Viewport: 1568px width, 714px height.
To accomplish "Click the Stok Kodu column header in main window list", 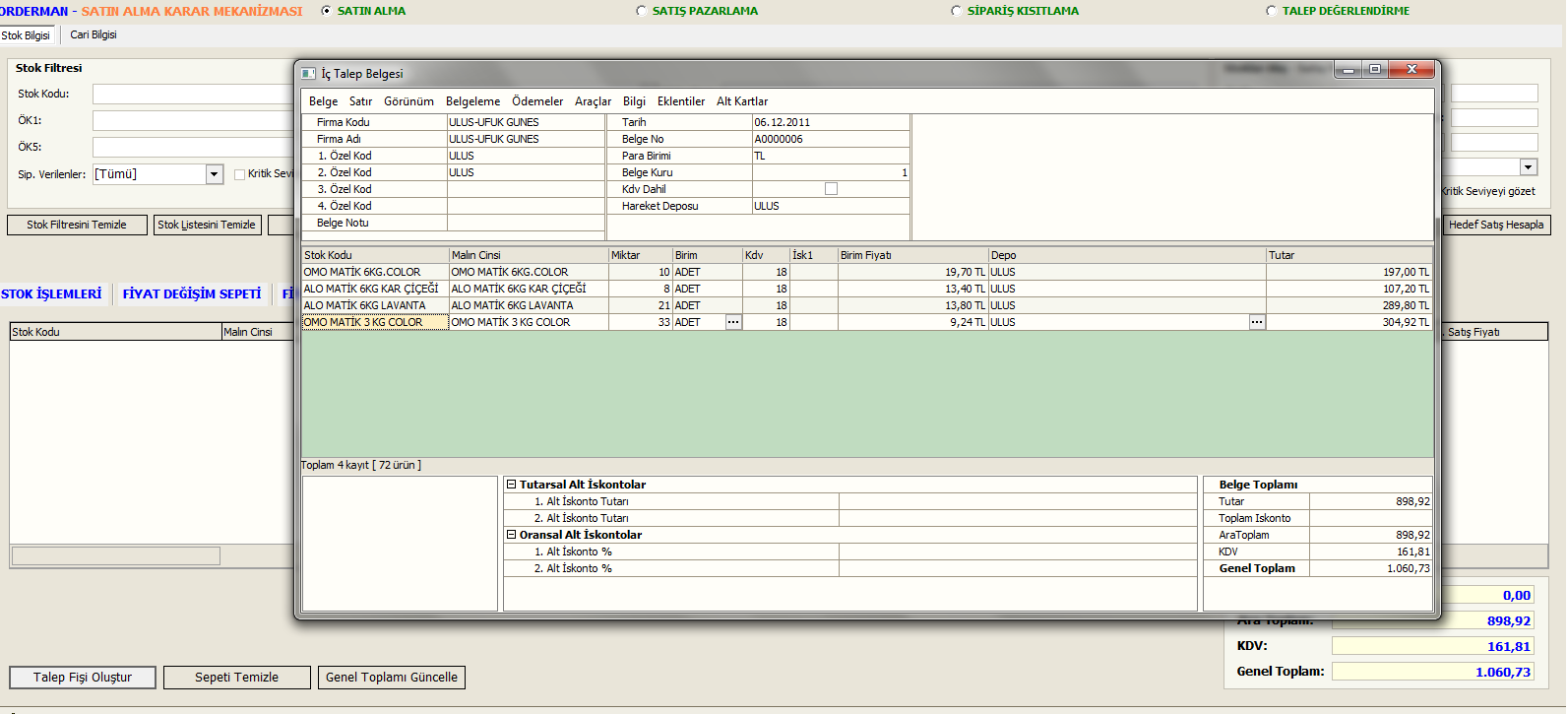I will pos(115,332).
